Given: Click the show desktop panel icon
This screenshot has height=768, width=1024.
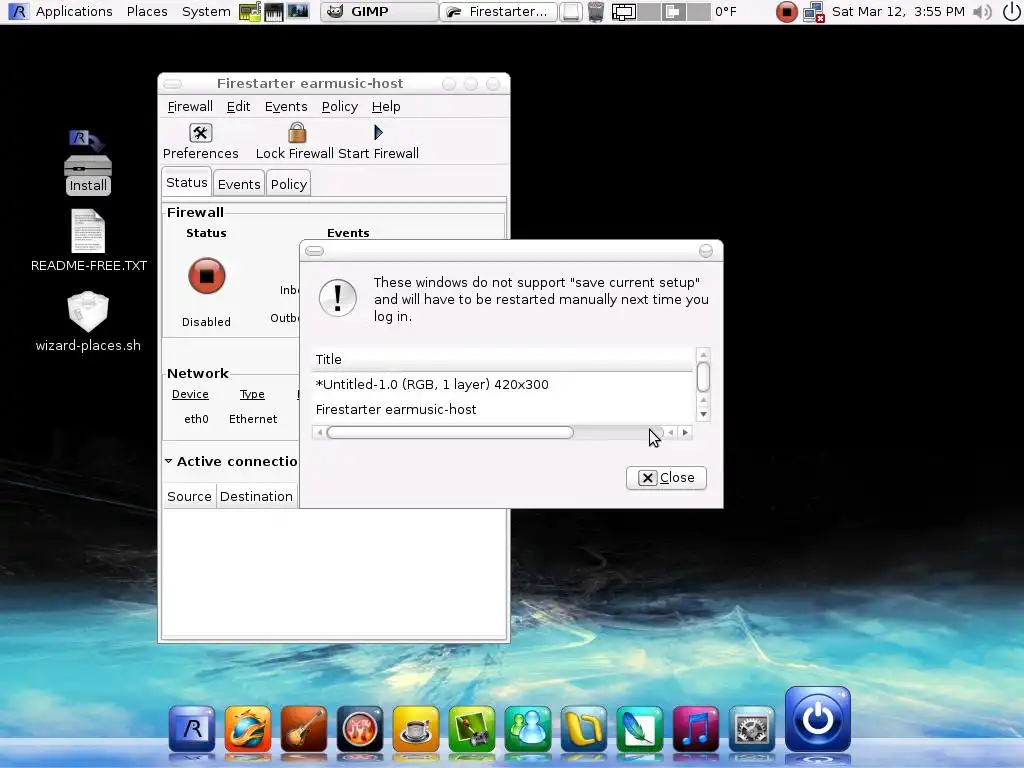Looking at the screenshot, I should tap(571, 12).
